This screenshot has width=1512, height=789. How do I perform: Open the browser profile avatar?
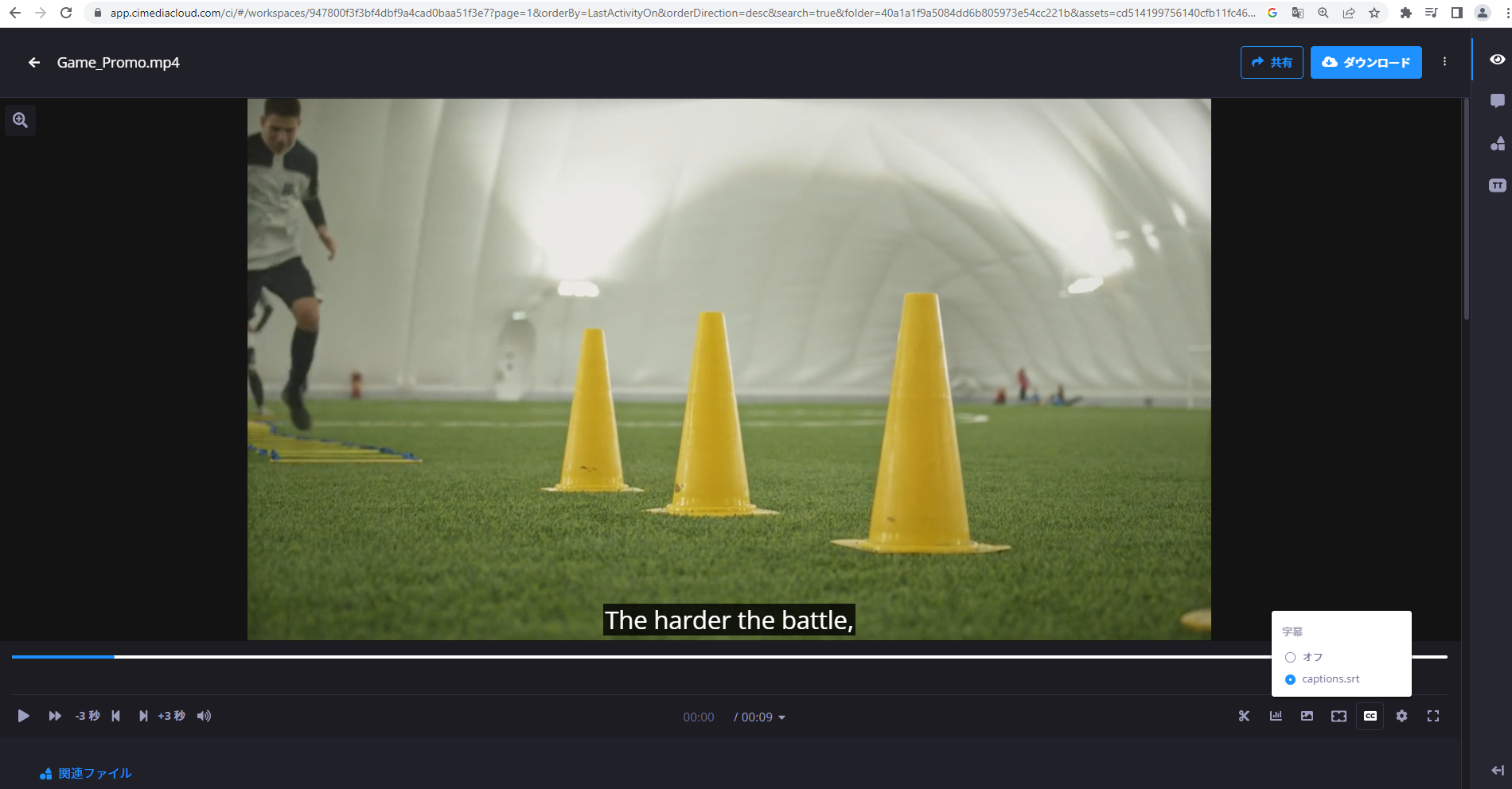pyautogui.click(x=1482, y=13)
